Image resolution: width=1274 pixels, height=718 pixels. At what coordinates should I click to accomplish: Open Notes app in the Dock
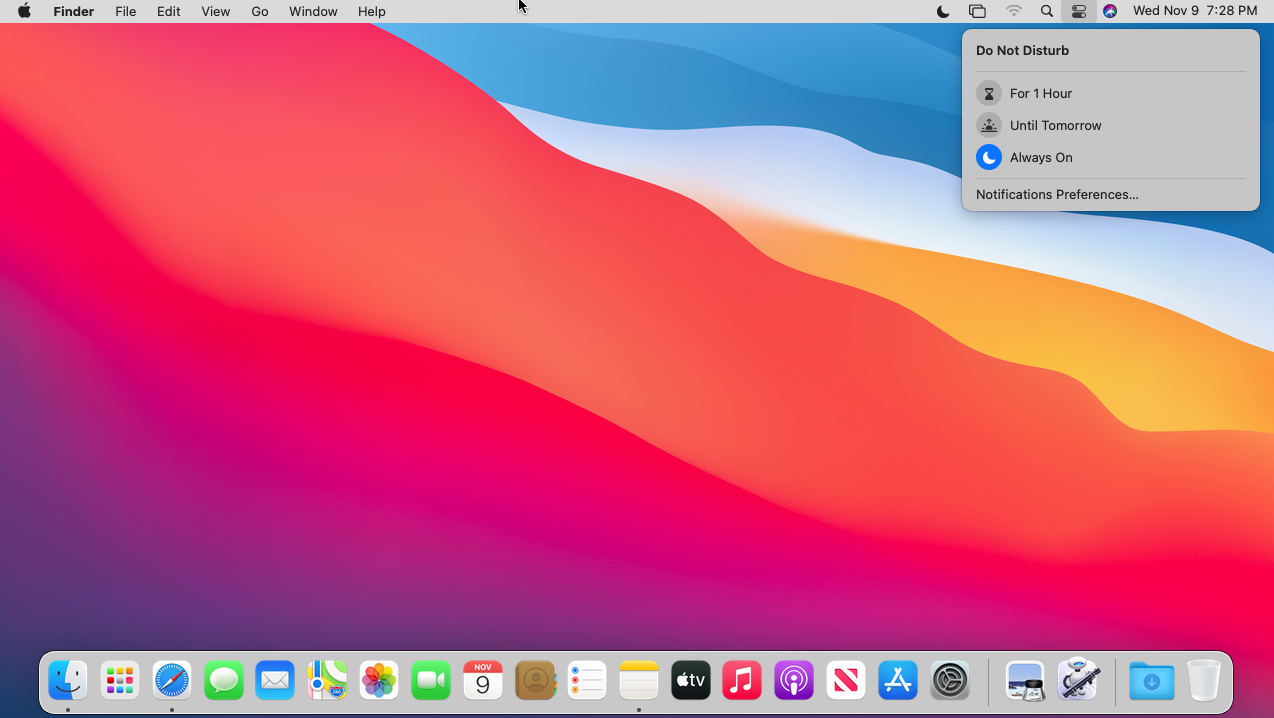point(639,681)
